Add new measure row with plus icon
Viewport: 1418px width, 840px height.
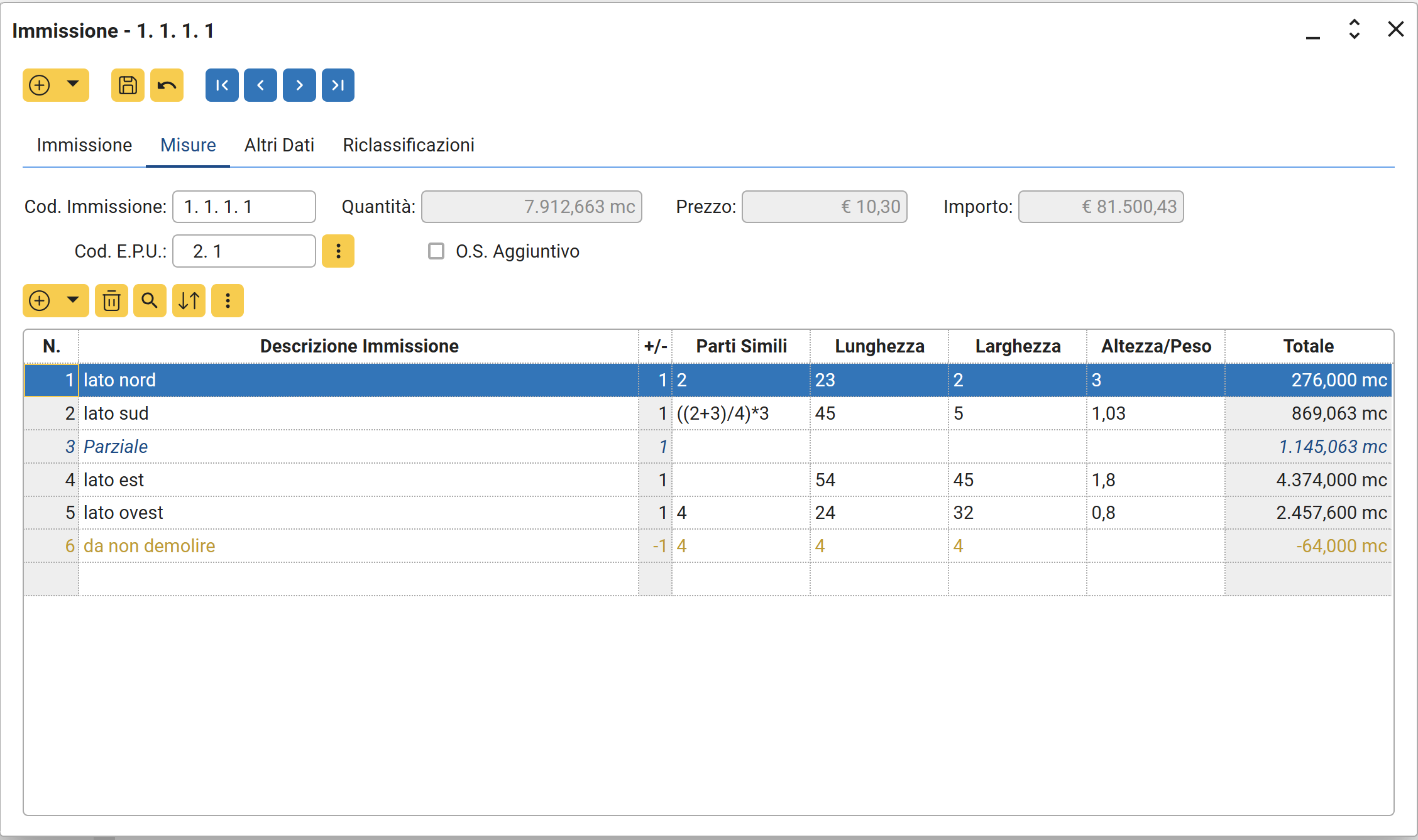40,300
